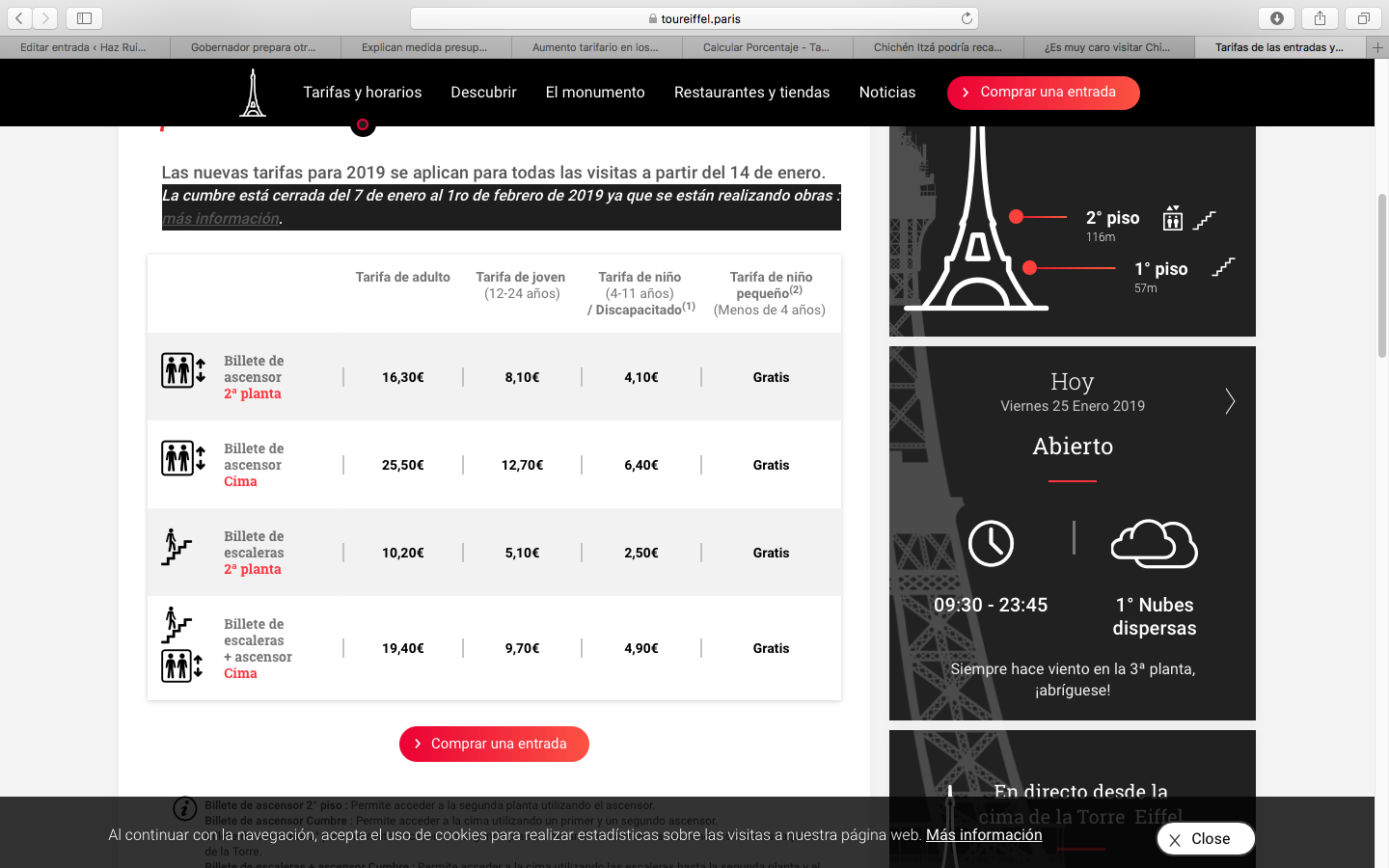This screenshot has height=868, width=1389.
Task: Click the youth price 5,10€
Action: [522, 553]
